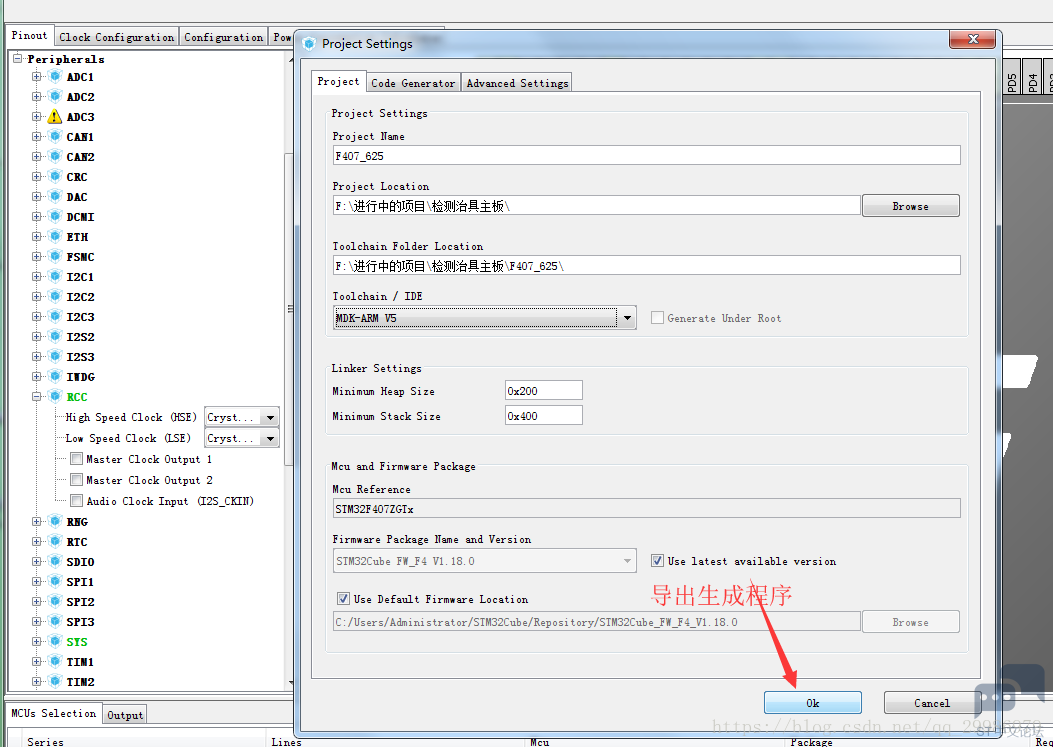The height and width of the screenshot is (747, 1053).
Task: Collapse the RCC tree node
Action: pyautogui.click(x=36, y=396)
